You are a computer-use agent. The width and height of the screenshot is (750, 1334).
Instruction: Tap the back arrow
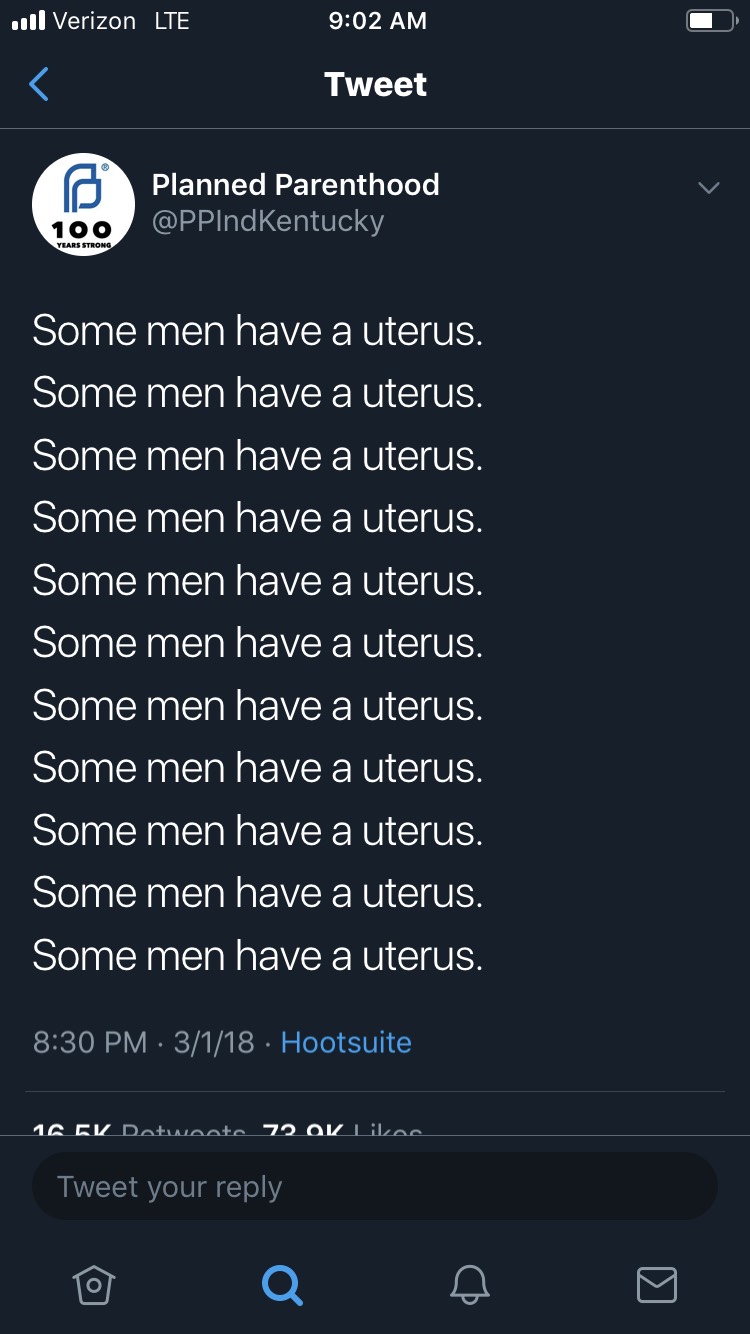pyautogui.click(x=39, y=85)
